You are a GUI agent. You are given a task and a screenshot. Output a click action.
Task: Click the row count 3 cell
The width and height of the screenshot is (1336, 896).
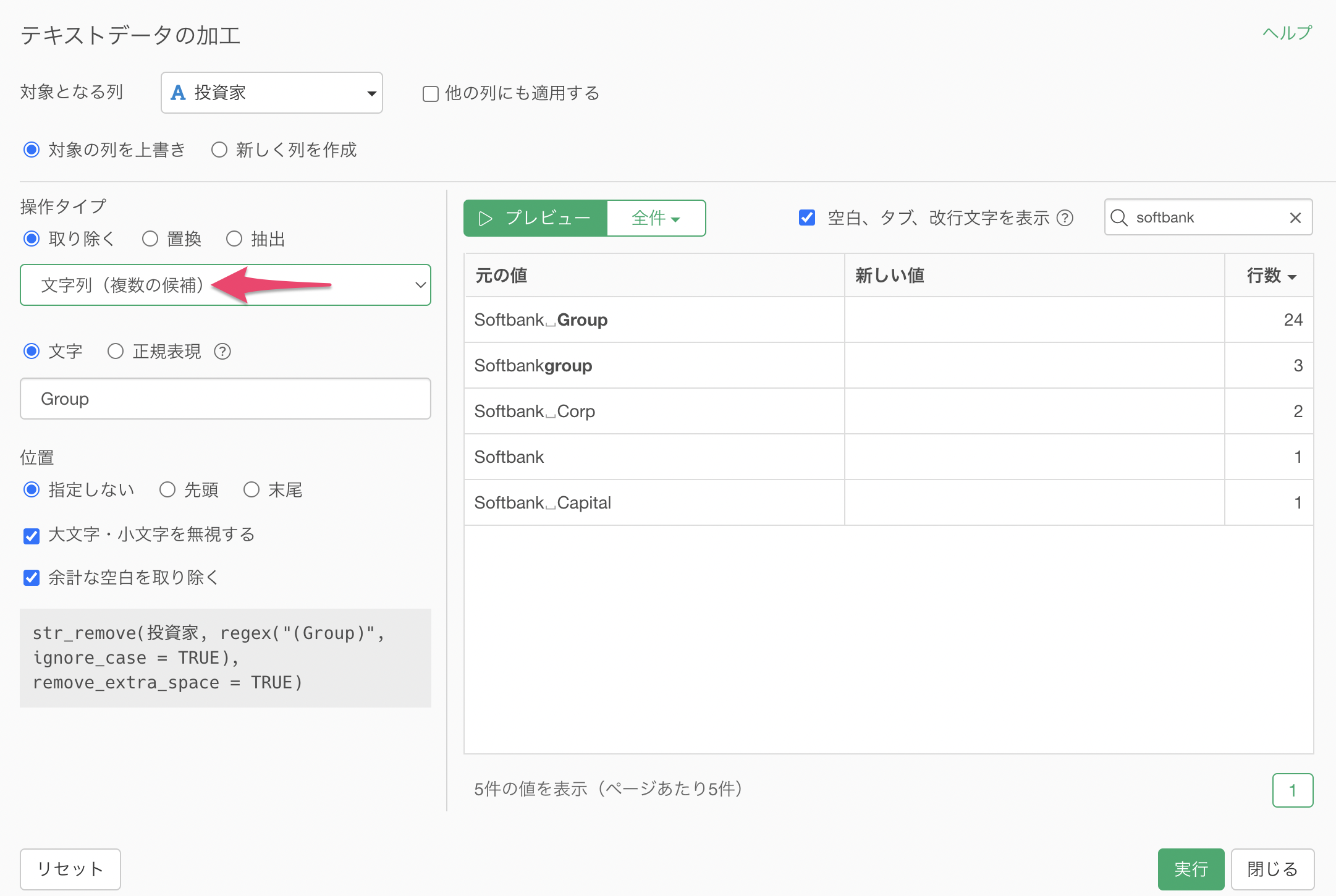pyautogui.click(x=1270, y=366)
